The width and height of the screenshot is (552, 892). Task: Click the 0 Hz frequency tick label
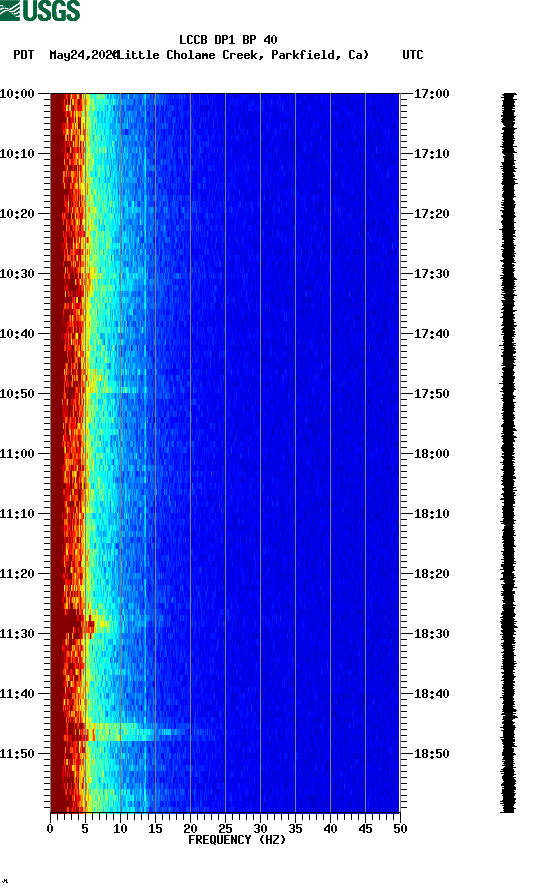coord(50,829)
